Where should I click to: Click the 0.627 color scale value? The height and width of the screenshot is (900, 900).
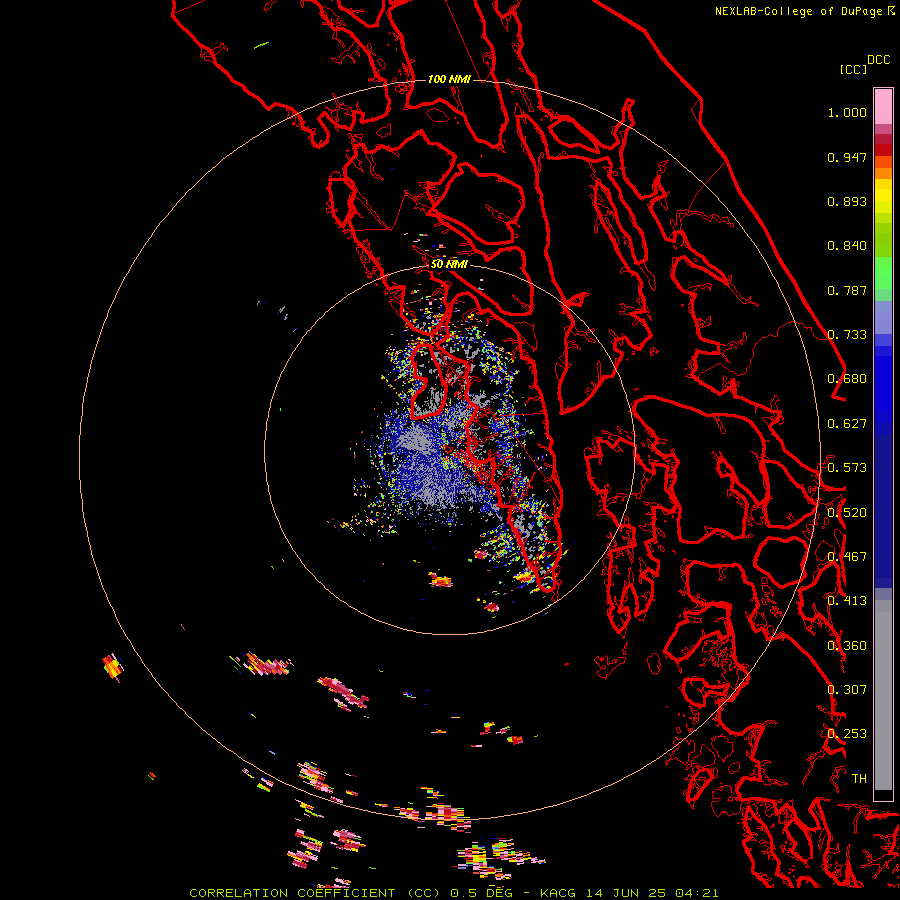coord(847,424)
